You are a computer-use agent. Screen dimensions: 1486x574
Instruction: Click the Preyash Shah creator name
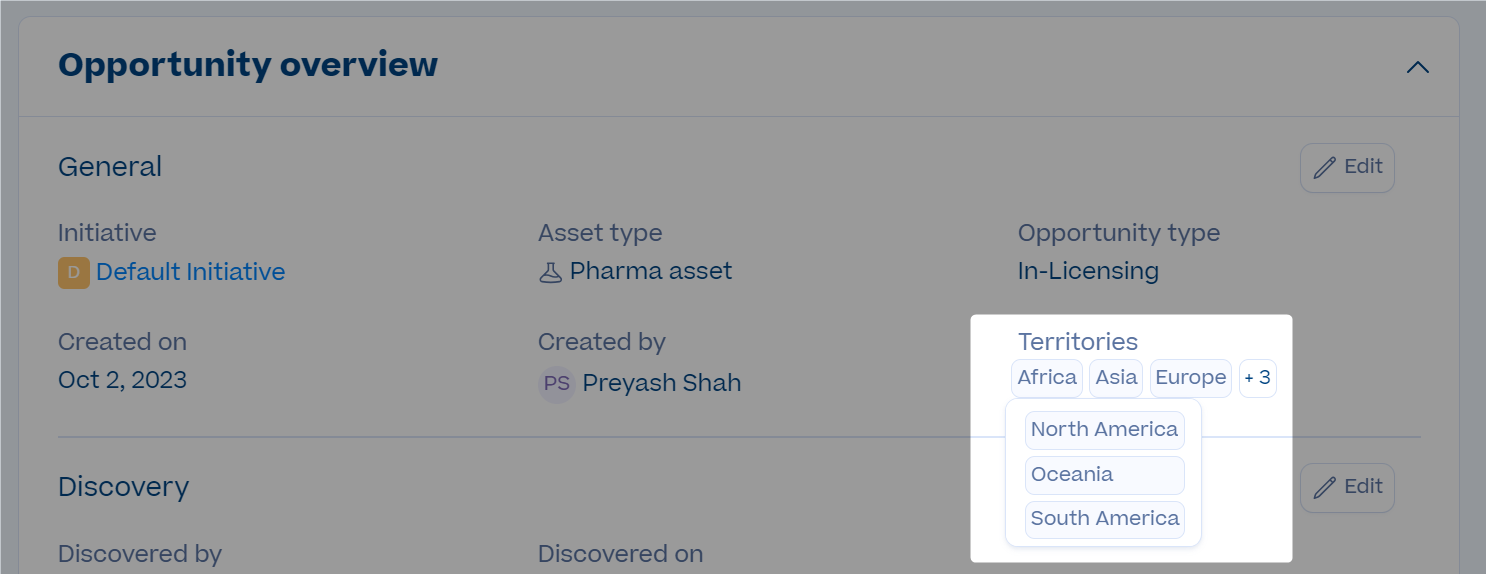(662, 384)
